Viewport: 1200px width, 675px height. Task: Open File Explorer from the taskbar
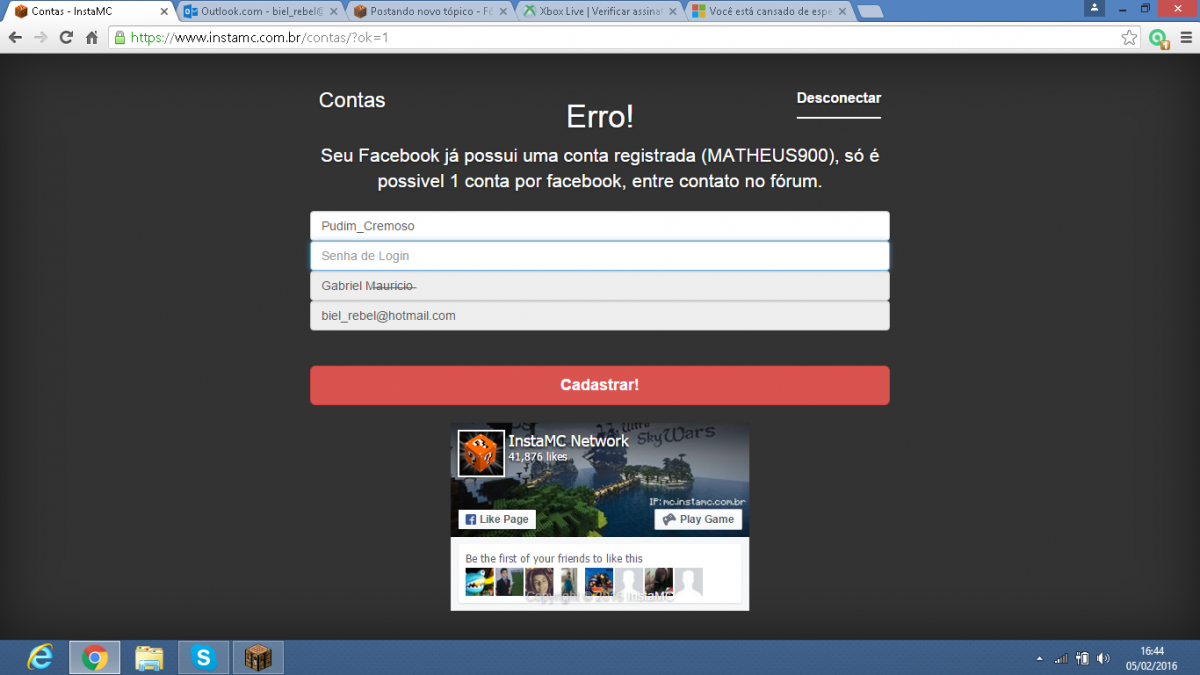click(x=149, y=657)
